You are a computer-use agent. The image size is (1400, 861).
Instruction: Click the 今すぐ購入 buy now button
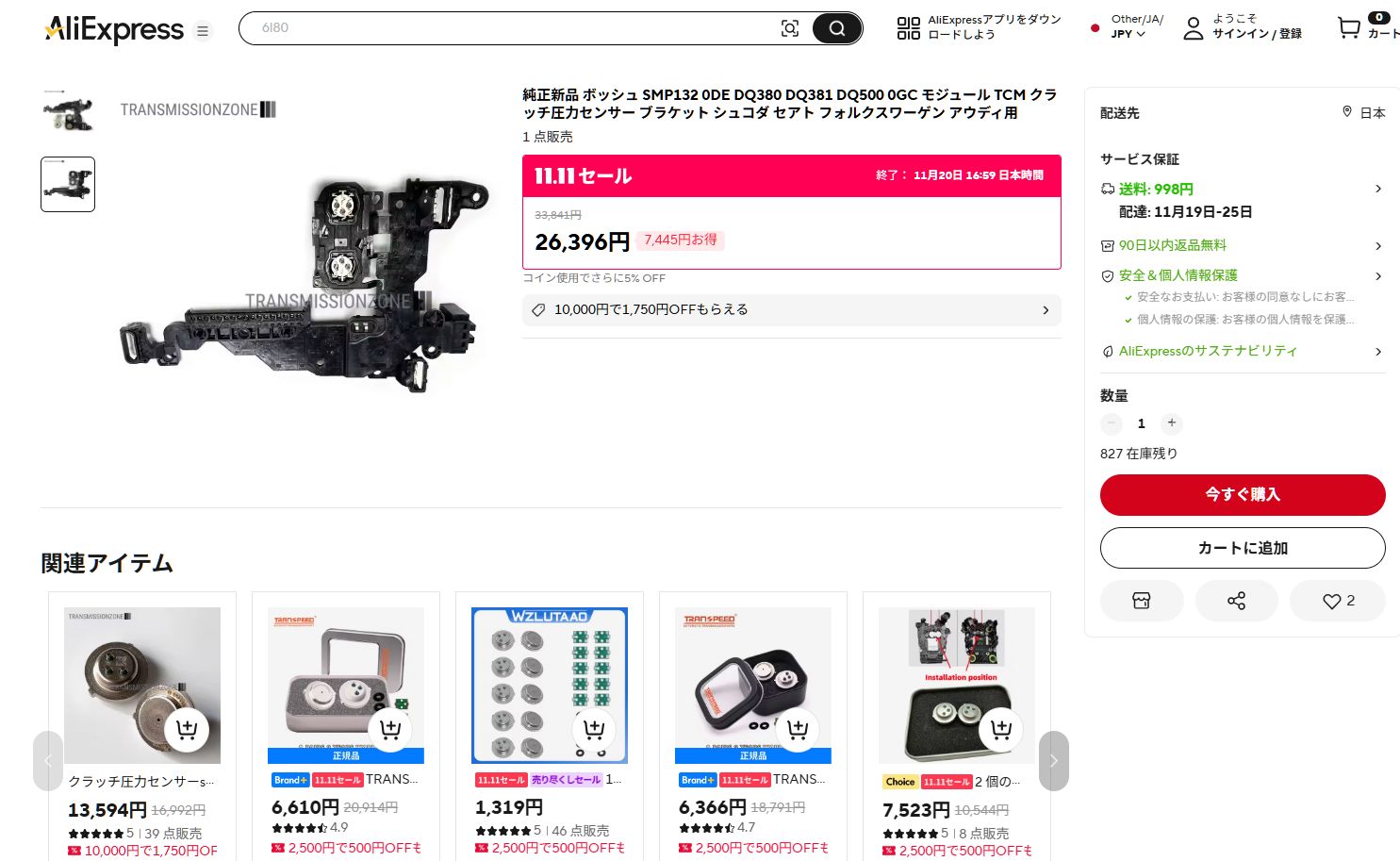pos(1242,494)
